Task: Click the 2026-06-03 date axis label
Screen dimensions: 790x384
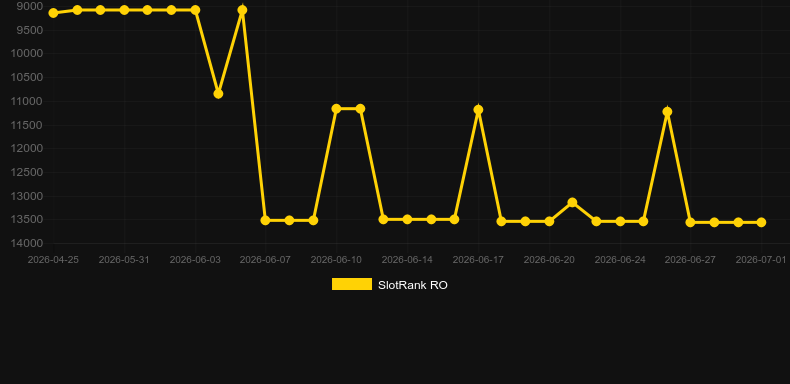Action: (x=195, y=260)
